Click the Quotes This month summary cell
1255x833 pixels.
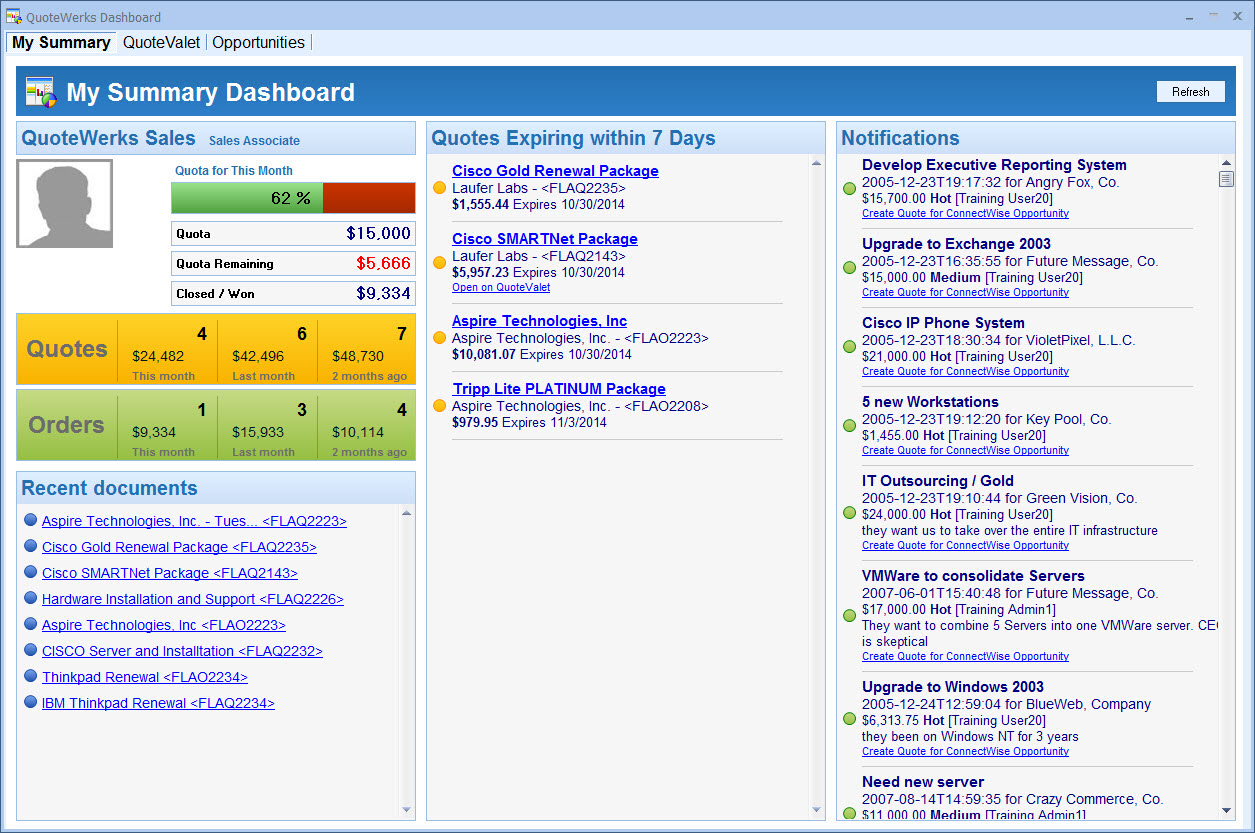tap(167, 352)
